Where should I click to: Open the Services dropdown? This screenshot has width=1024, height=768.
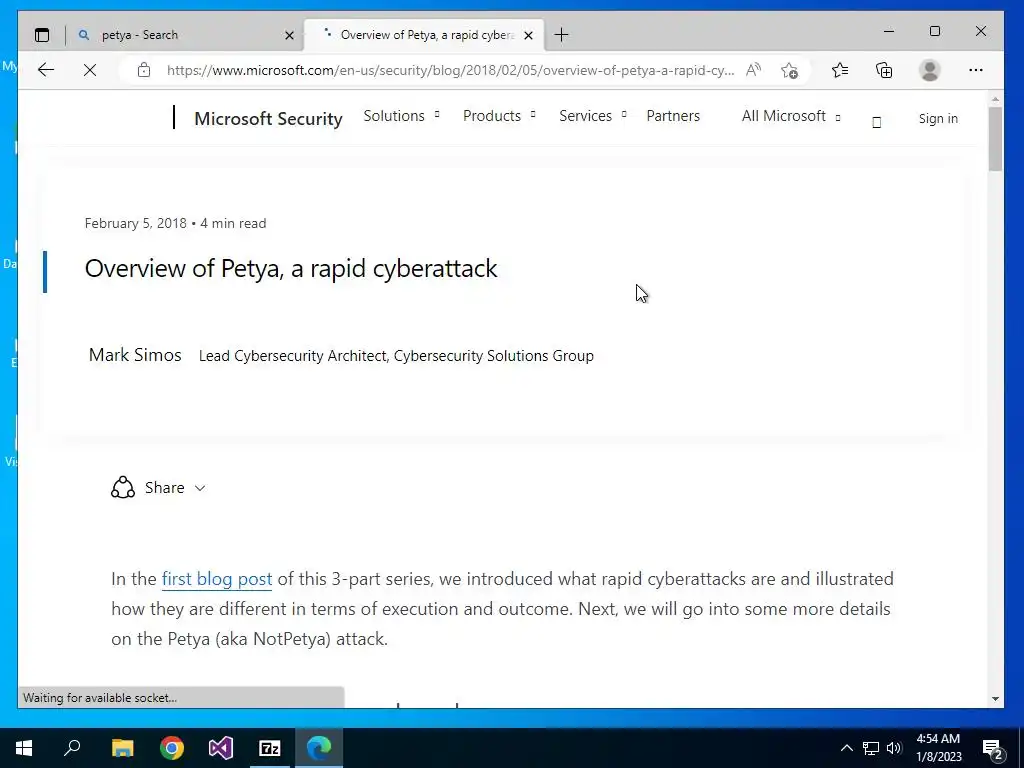coord(592,116)
